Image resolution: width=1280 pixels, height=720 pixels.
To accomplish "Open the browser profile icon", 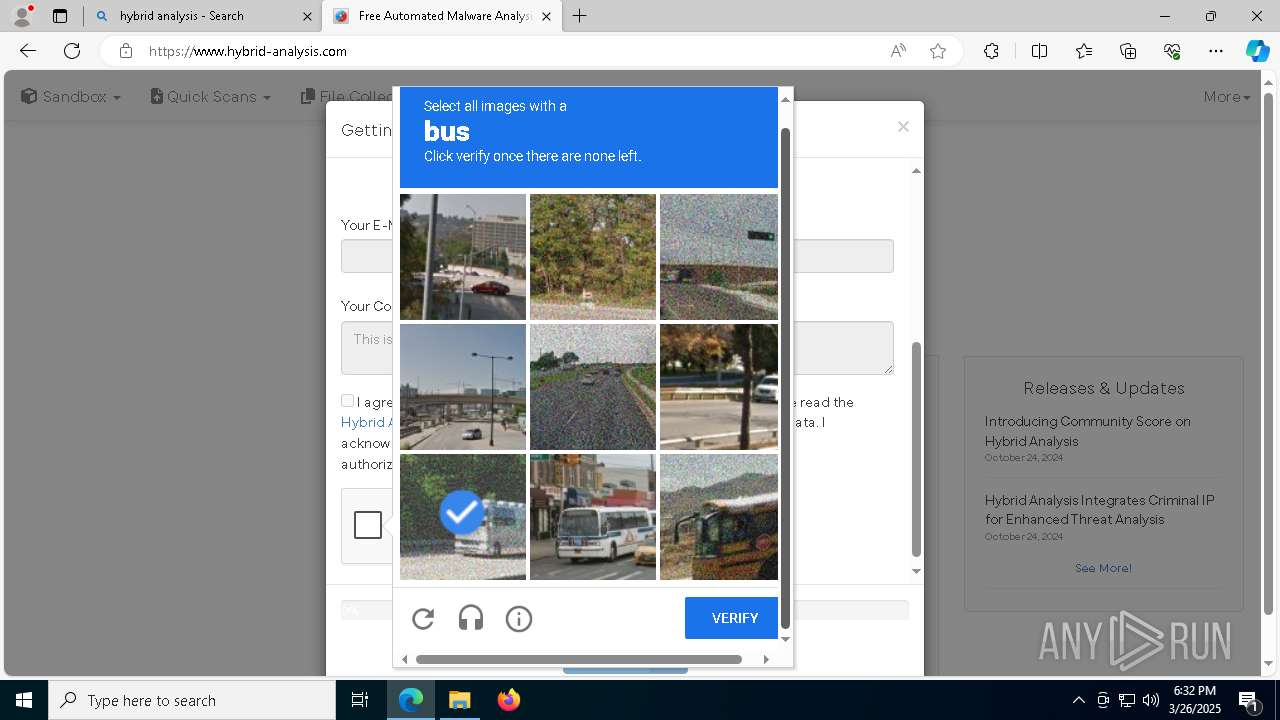I will (x=21, y=16).
